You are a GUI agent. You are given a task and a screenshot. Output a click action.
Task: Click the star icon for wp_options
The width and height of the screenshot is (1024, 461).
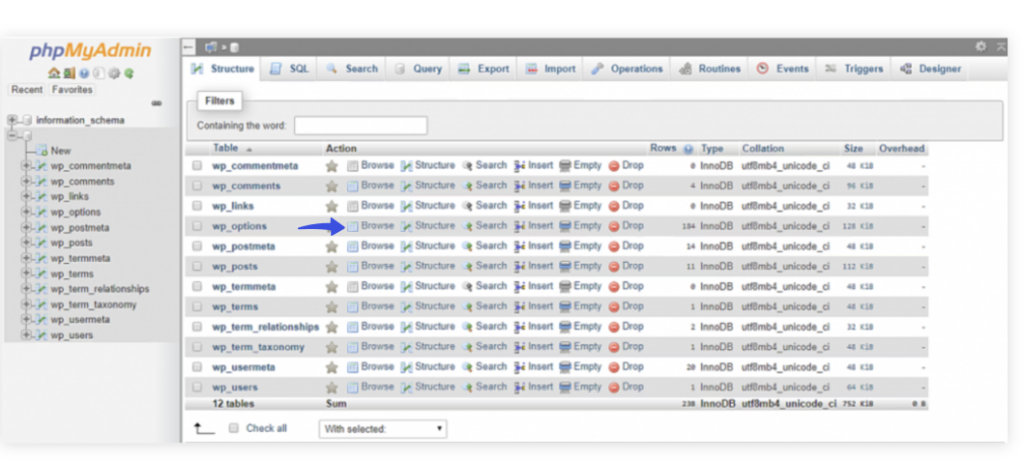click(332, 227)
